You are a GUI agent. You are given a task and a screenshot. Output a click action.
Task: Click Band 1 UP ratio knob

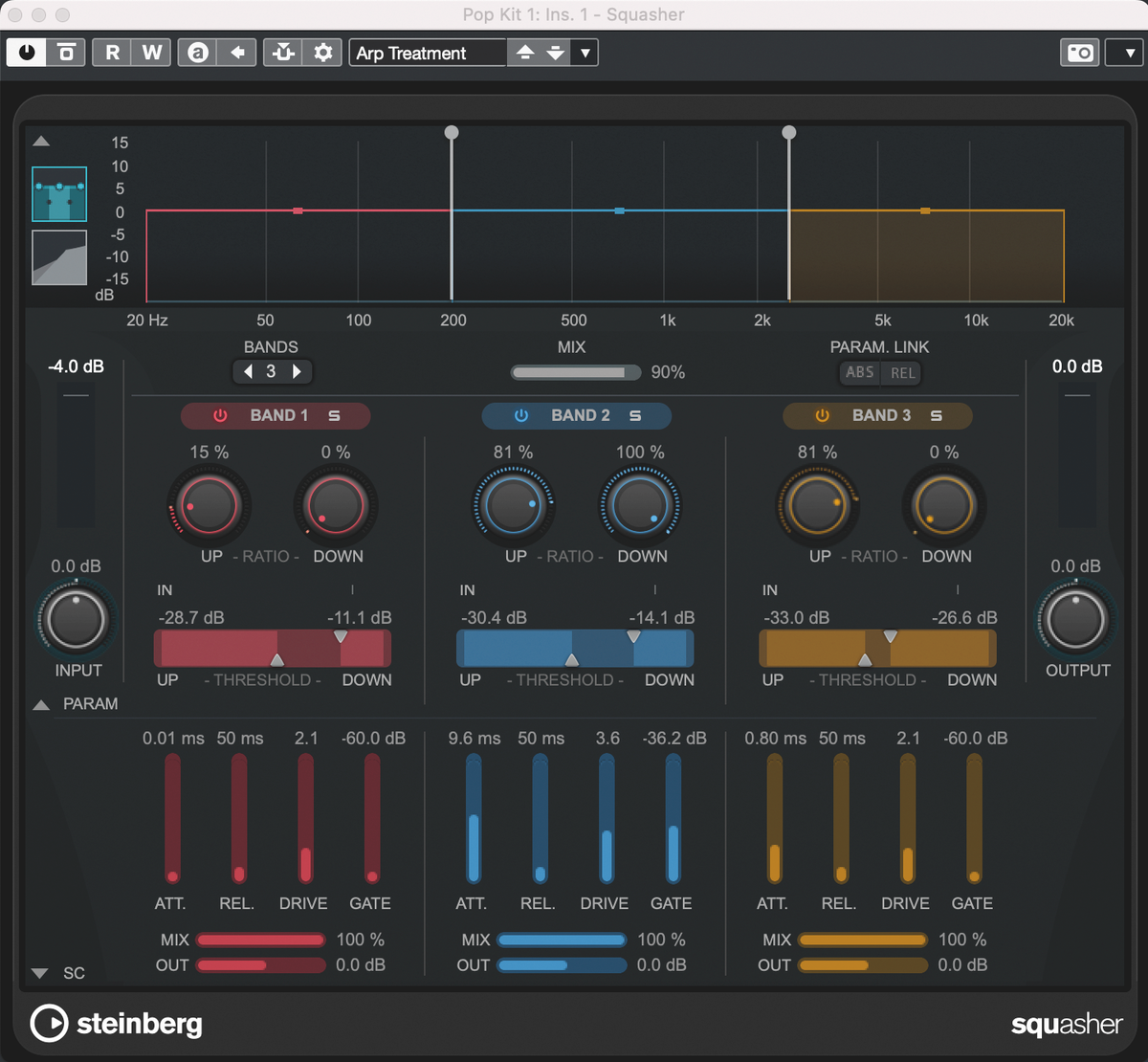point(210,504)
